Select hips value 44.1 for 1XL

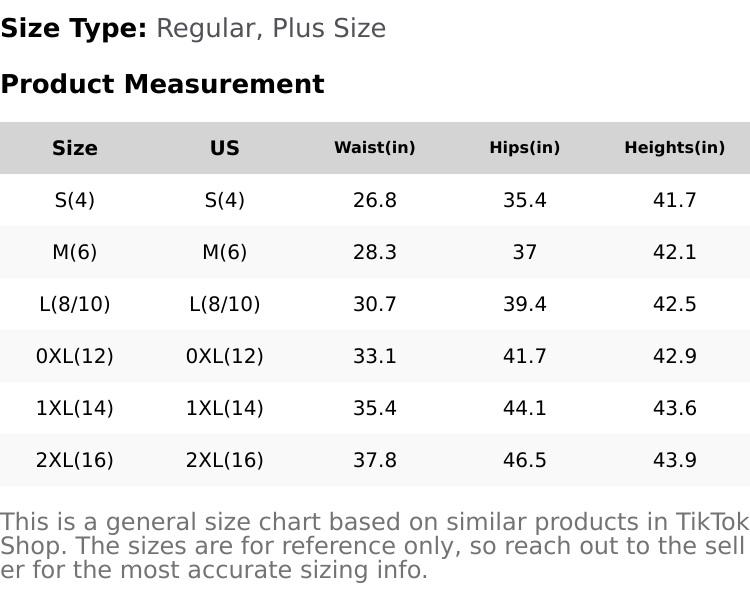(525, 408)
